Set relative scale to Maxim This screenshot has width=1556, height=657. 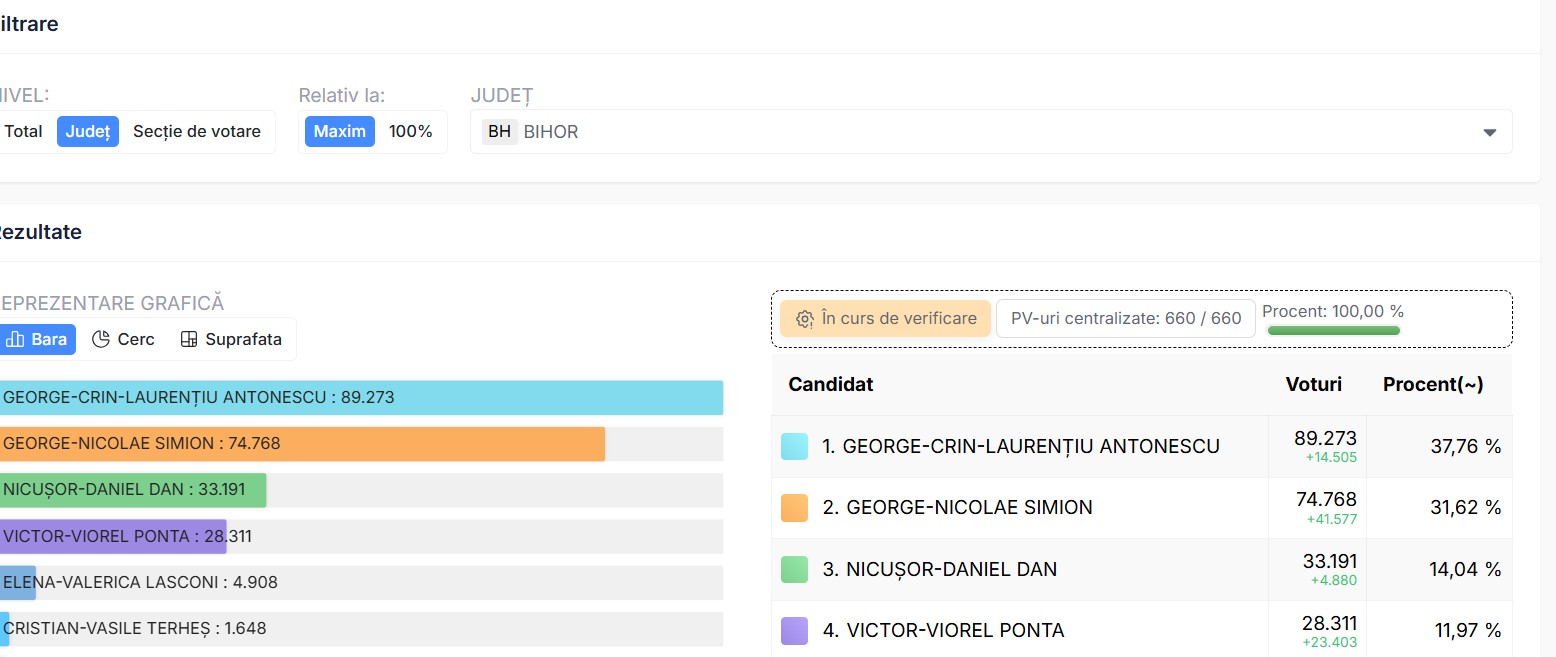click(x=339, y=132)
